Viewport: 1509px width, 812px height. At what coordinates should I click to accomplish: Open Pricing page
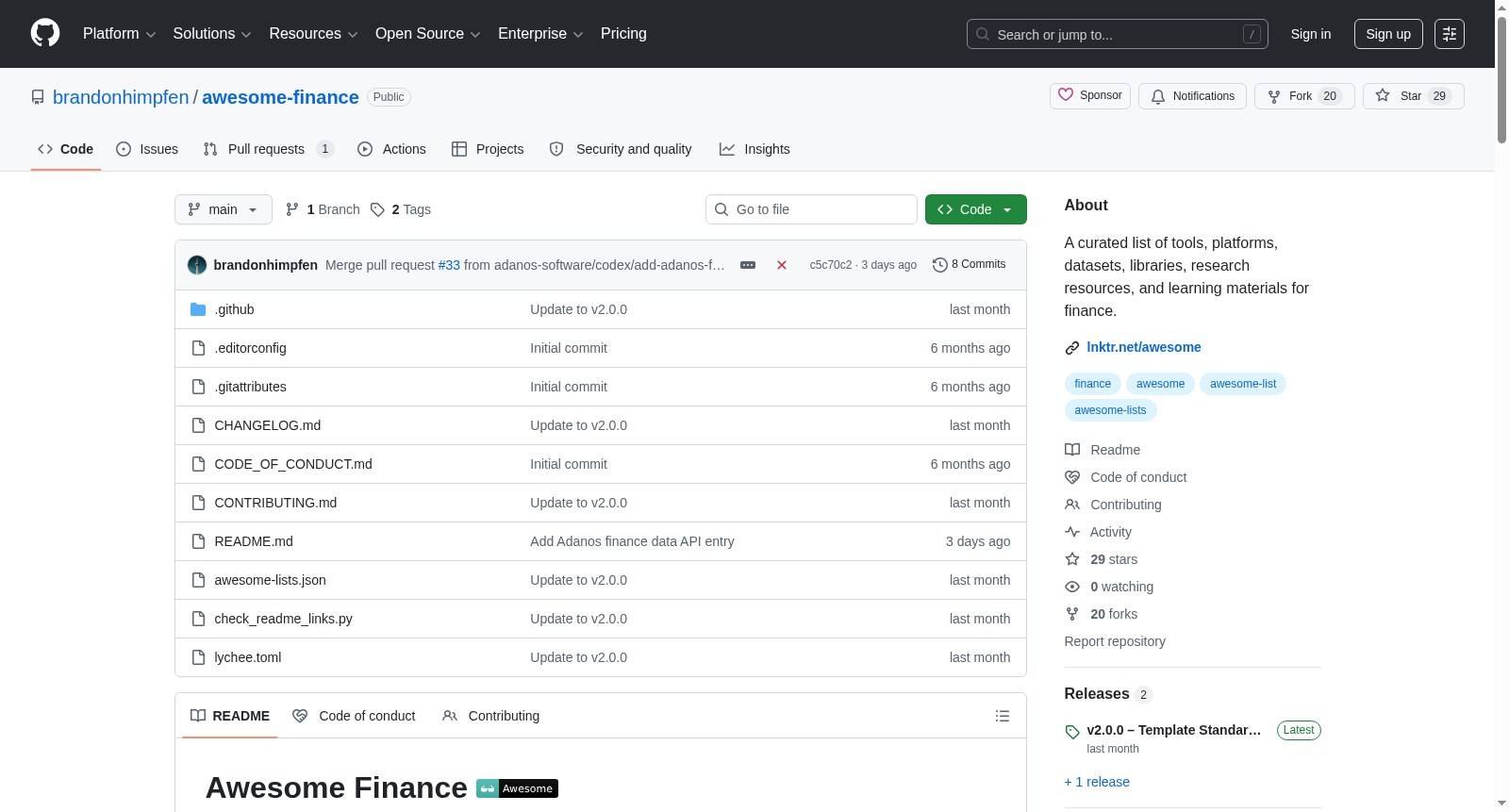pyautogui.click(x=623, y=34)
